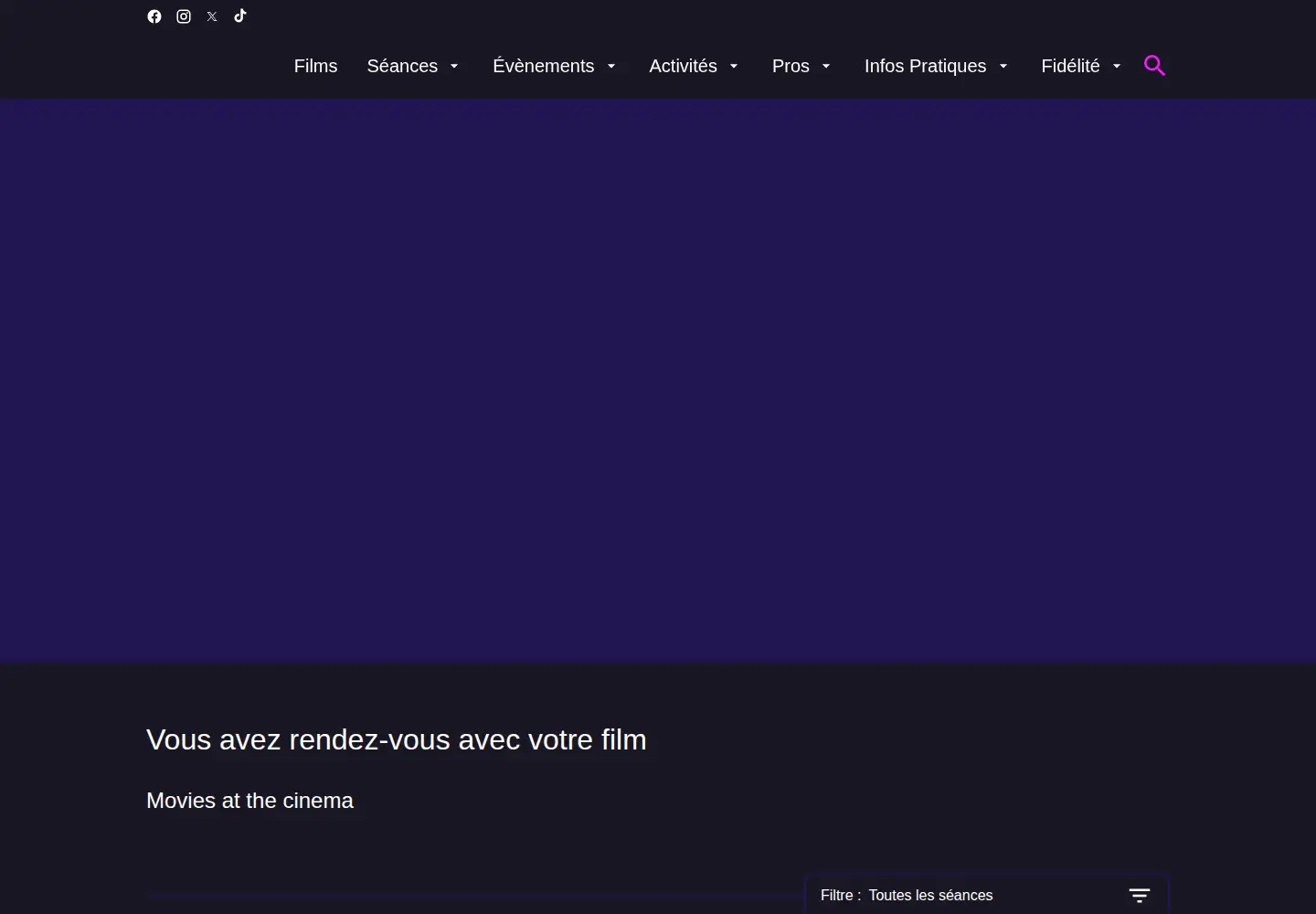Expand the Évènements dropdown arrow
Image resolution: width=1316 pixels, height=914 pixels.
[x=611, y=67]
